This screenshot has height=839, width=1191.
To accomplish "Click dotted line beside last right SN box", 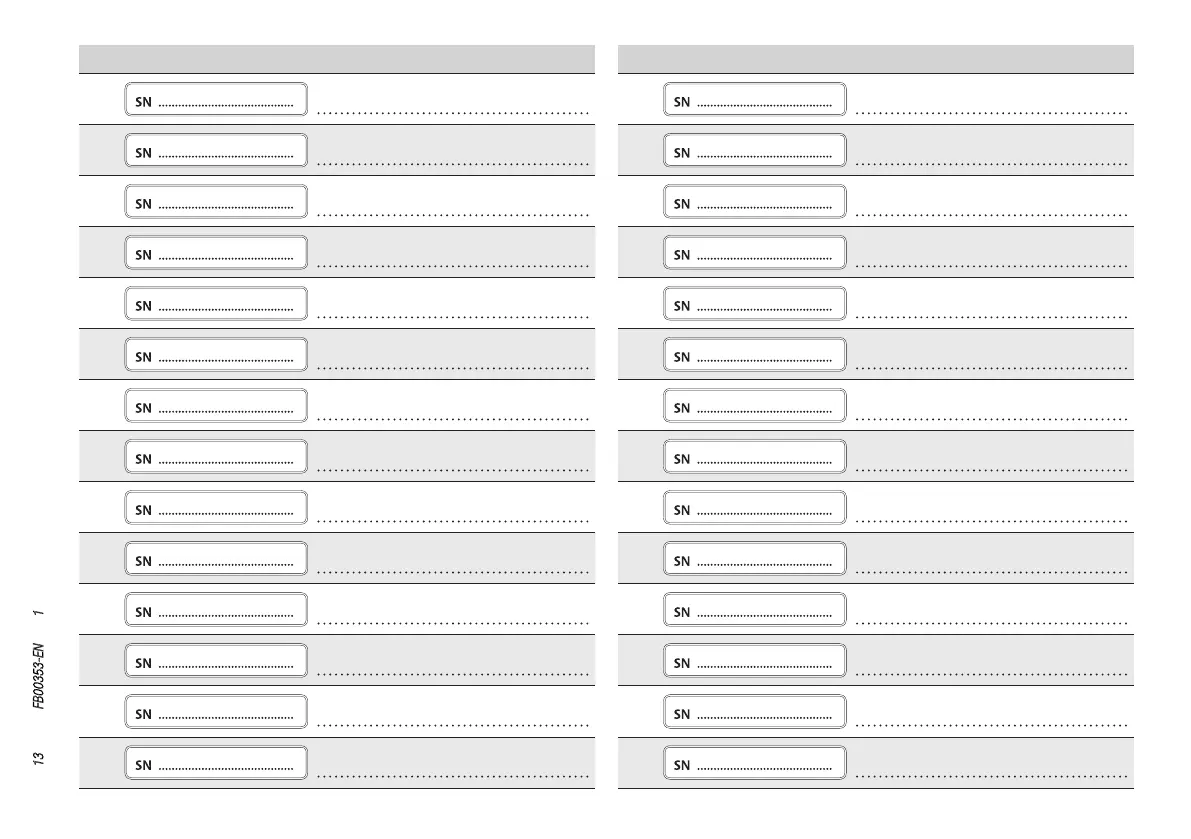I will (992, 775).
